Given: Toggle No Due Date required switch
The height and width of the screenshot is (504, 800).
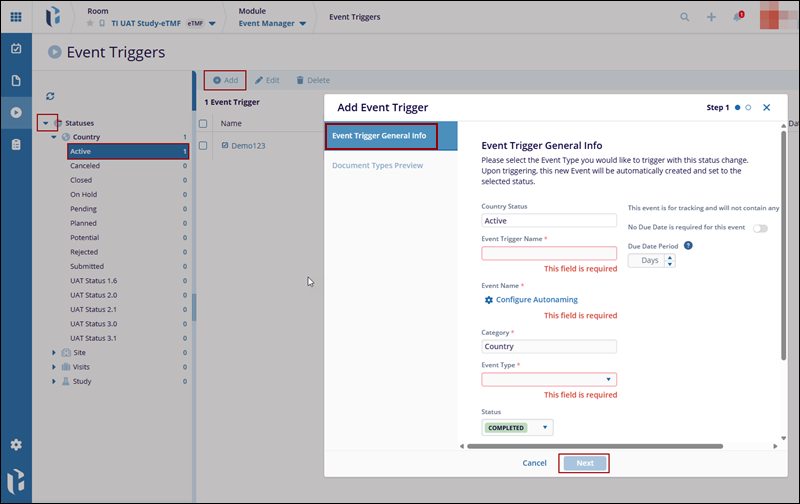Looking at the screenshot, I should (x=760, y=228).
